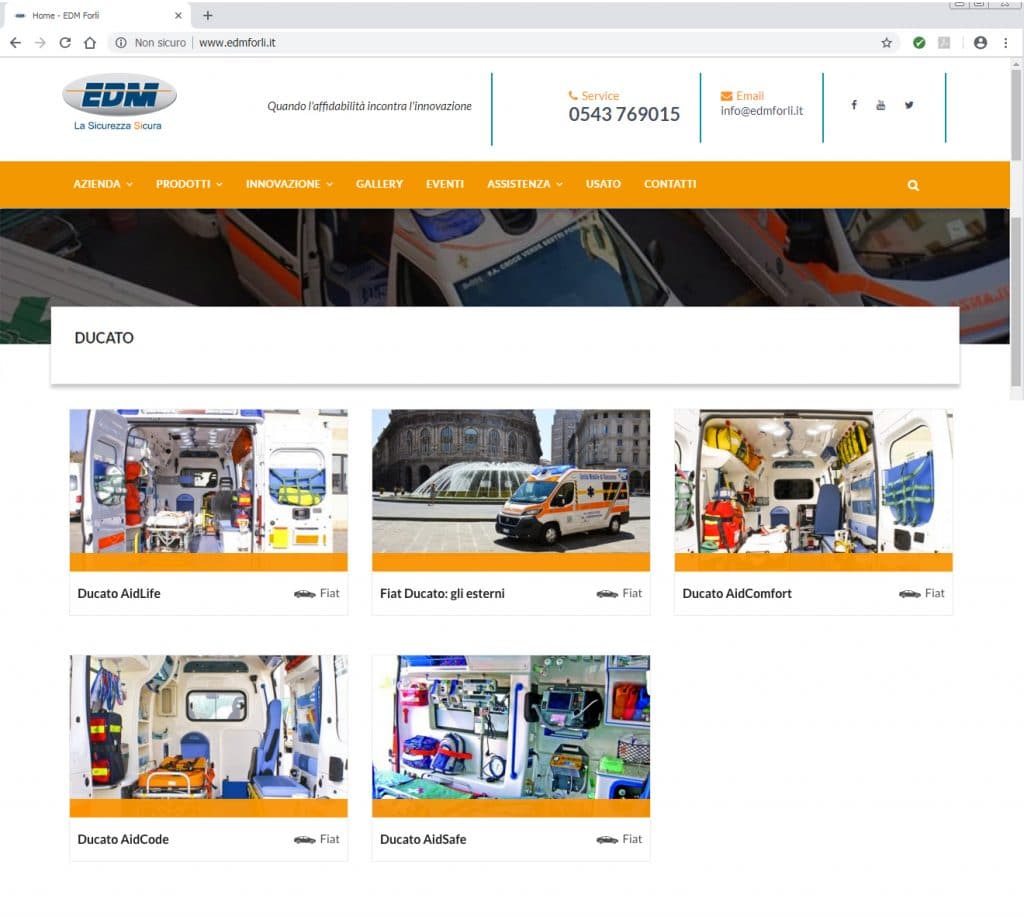The image size is (1024, 916).
Task: Open the EDM Twitter profile
Action: pos(908,104)
